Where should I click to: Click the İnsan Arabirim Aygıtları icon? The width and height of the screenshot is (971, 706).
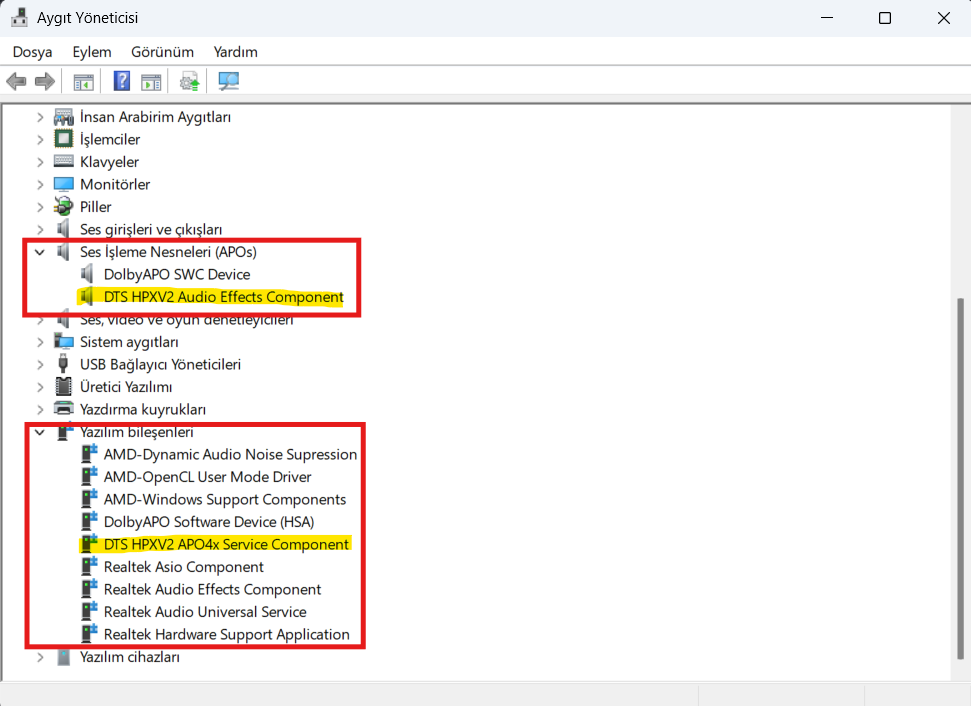[64, 116]
